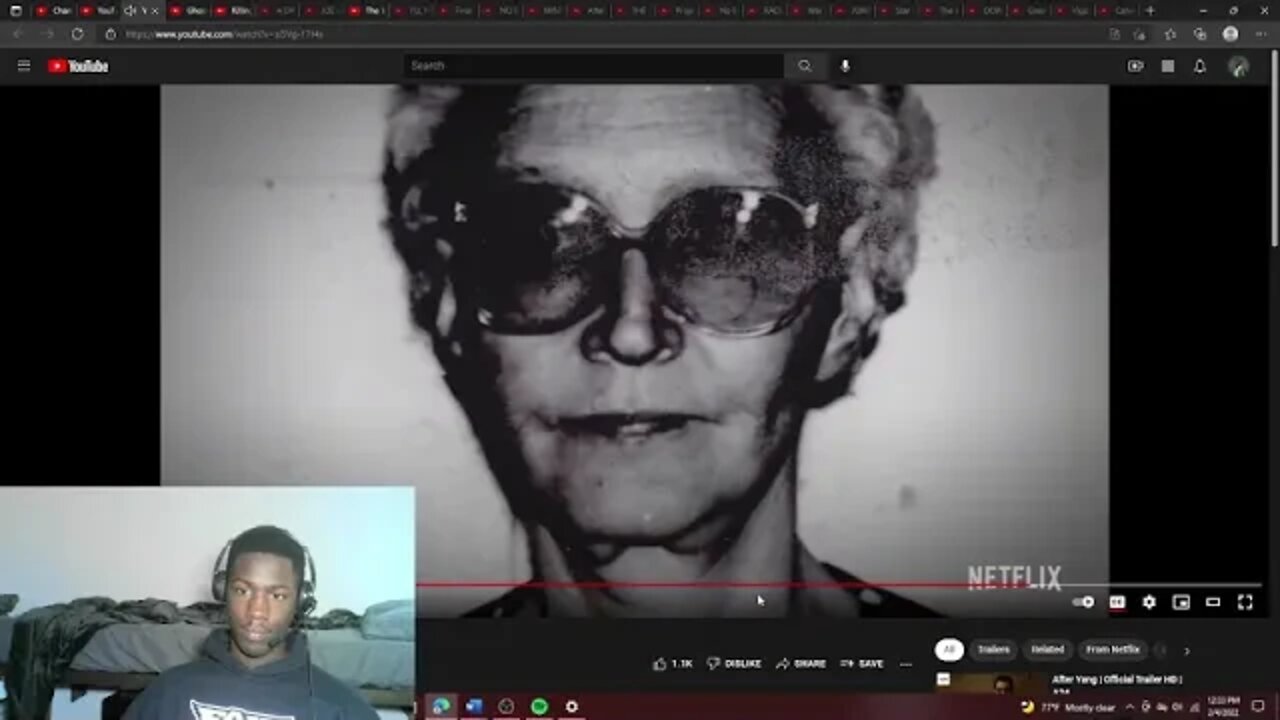Click the YouTube search magnifier button
The height and width of the screenshot is (720, 1280).
tap(805, 66)
